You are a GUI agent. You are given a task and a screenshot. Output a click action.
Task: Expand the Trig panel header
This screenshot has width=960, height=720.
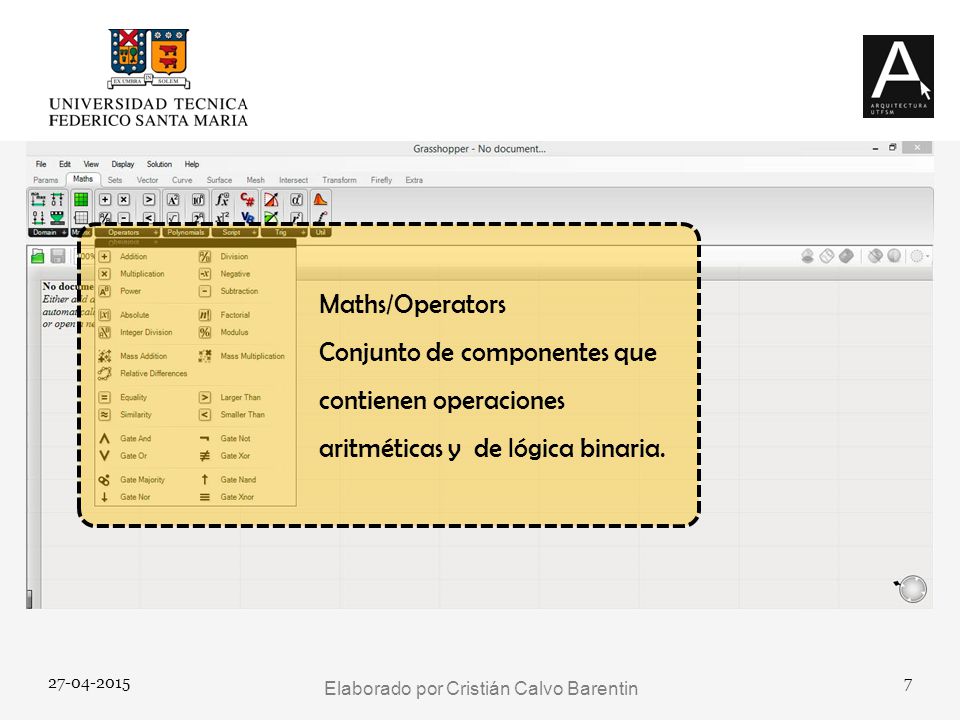[284, 233]
